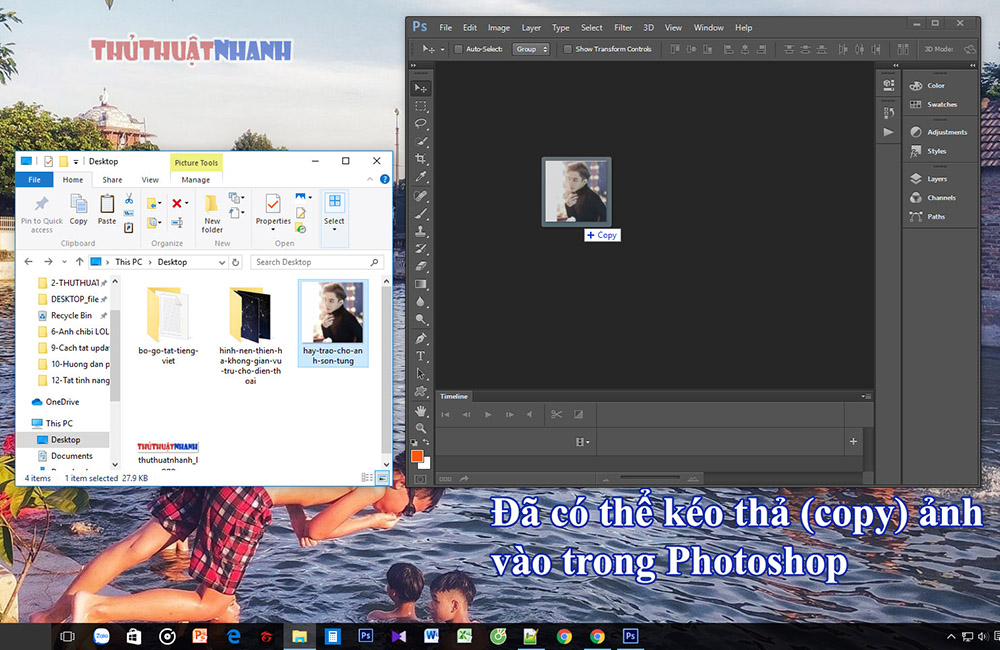Click the orange foreground color swatch

coord(417,455)
